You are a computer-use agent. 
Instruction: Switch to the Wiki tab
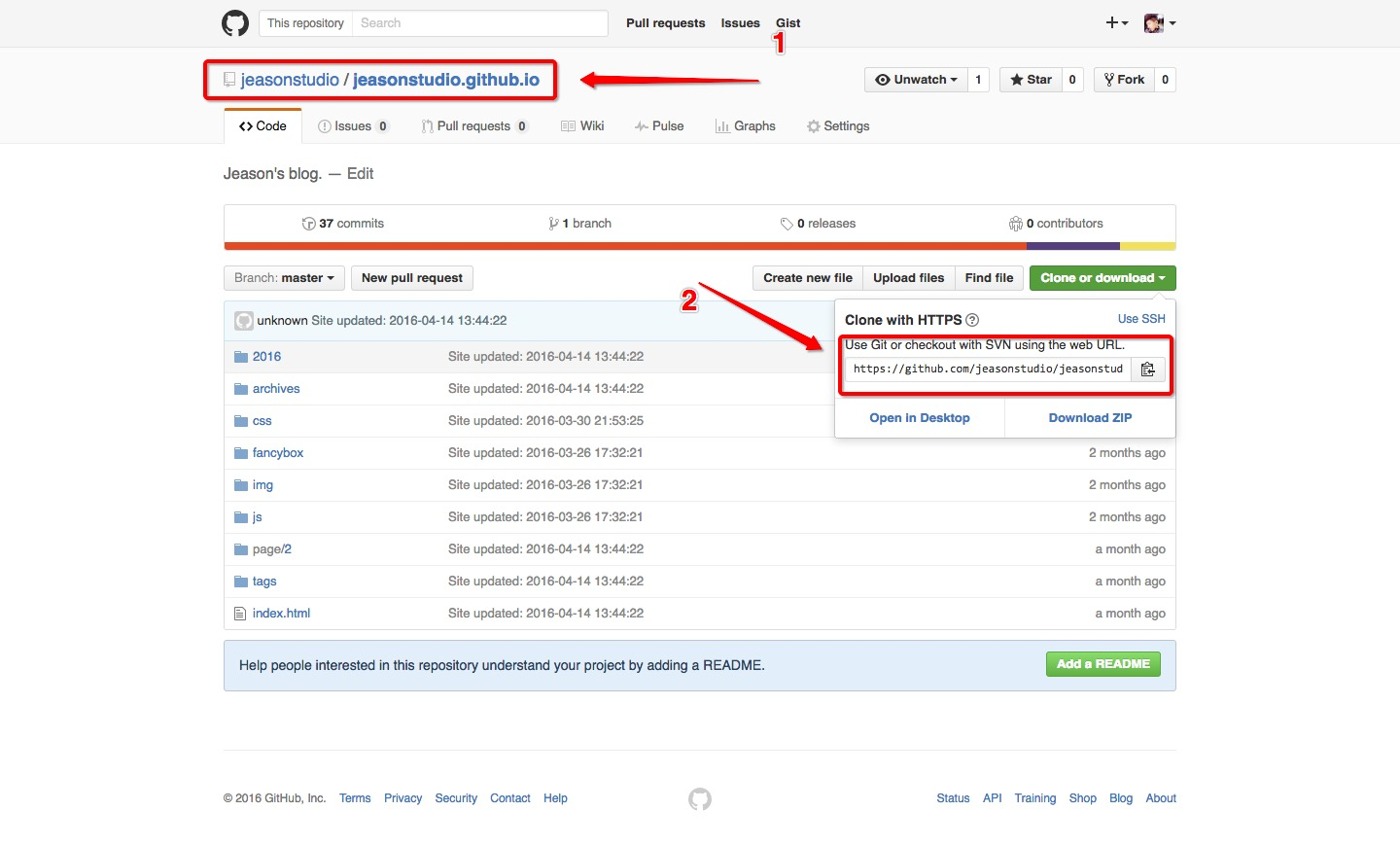click(x=582, y=126)
